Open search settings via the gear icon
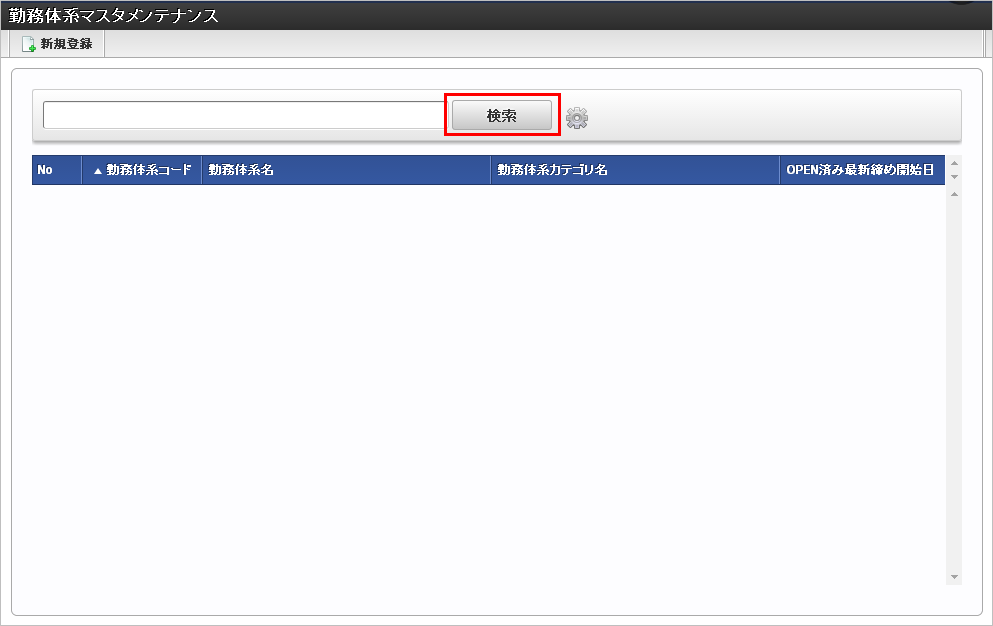The image size is (993, 626). [576, 117]
